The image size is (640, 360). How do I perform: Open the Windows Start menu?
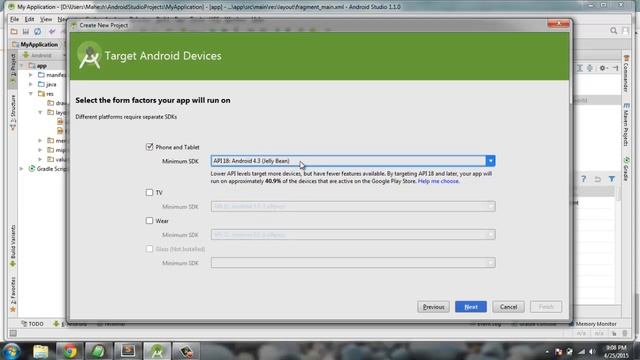coord(11,351)
